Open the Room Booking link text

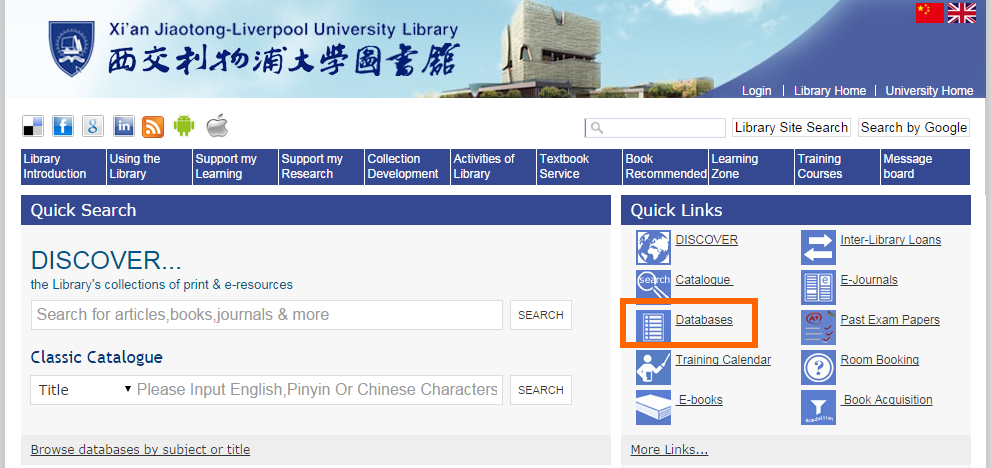(880, 360)
